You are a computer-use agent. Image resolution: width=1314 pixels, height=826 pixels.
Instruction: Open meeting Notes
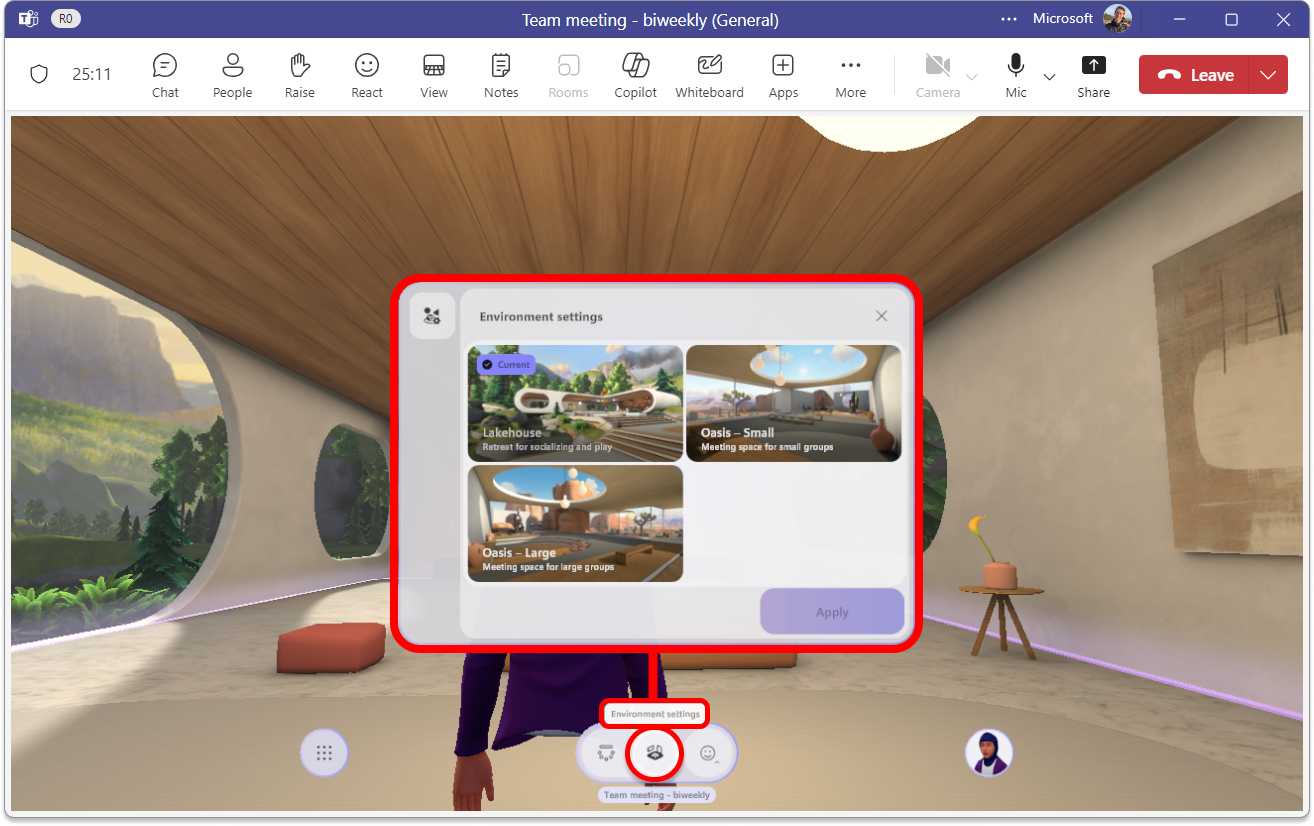point(500,74)
